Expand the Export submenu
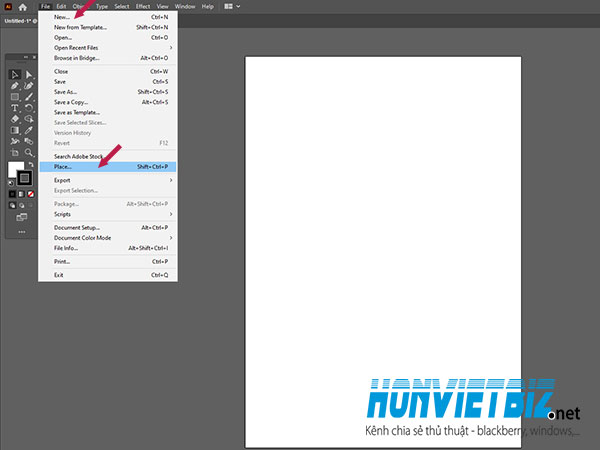The width and height of the screenshot is (600, 450). pos(108,180)
